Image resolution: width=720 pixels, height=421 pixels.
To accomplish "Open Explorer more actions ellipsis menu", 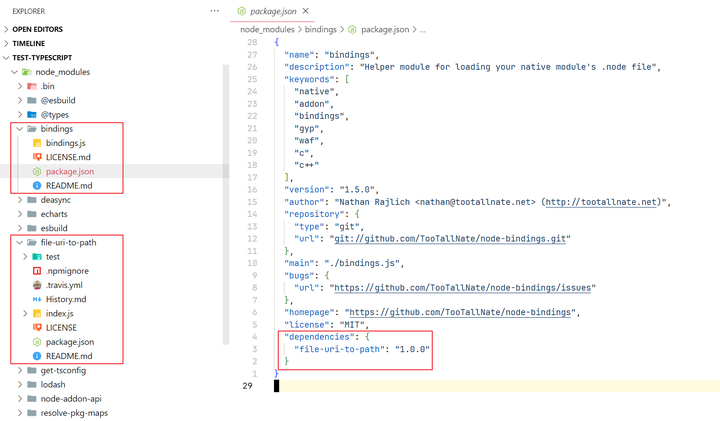I will click(x=214, y=11).
